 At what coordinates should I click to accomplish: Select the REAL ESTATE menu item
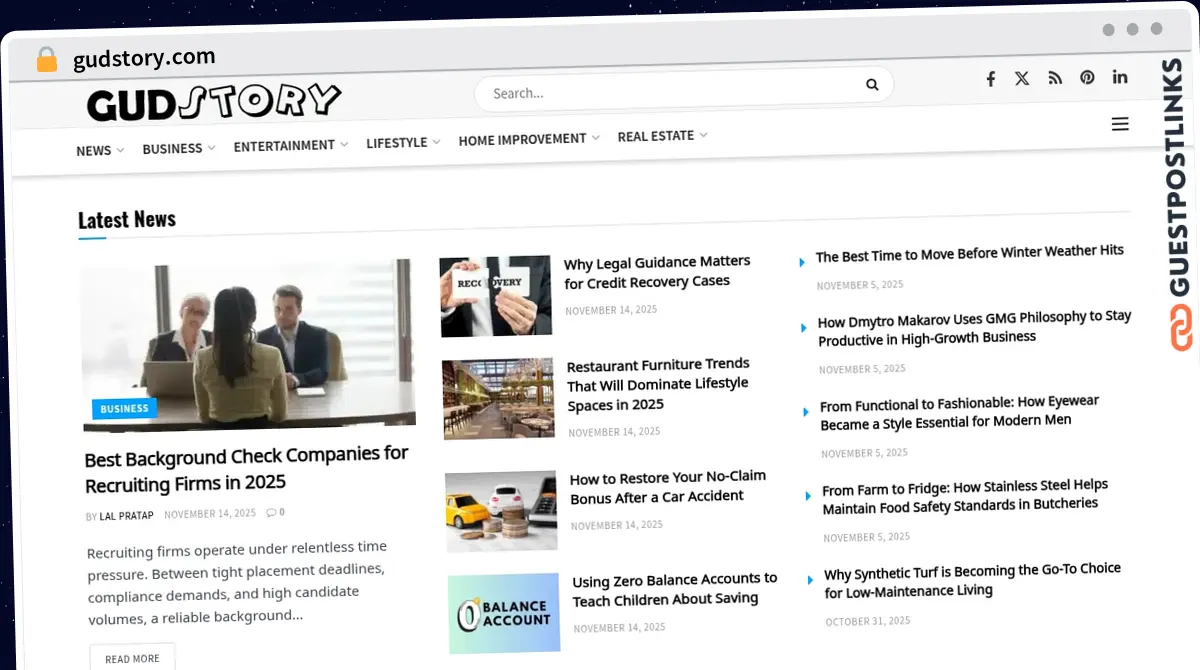[x=655, y=135]
